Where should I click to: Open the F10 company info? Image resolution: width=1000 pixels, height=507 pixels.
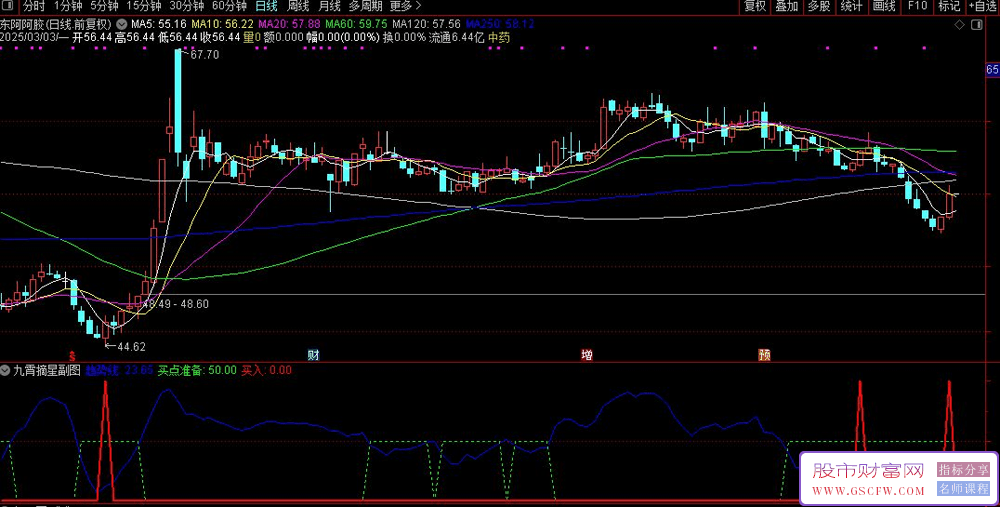(x=916, y=6)
